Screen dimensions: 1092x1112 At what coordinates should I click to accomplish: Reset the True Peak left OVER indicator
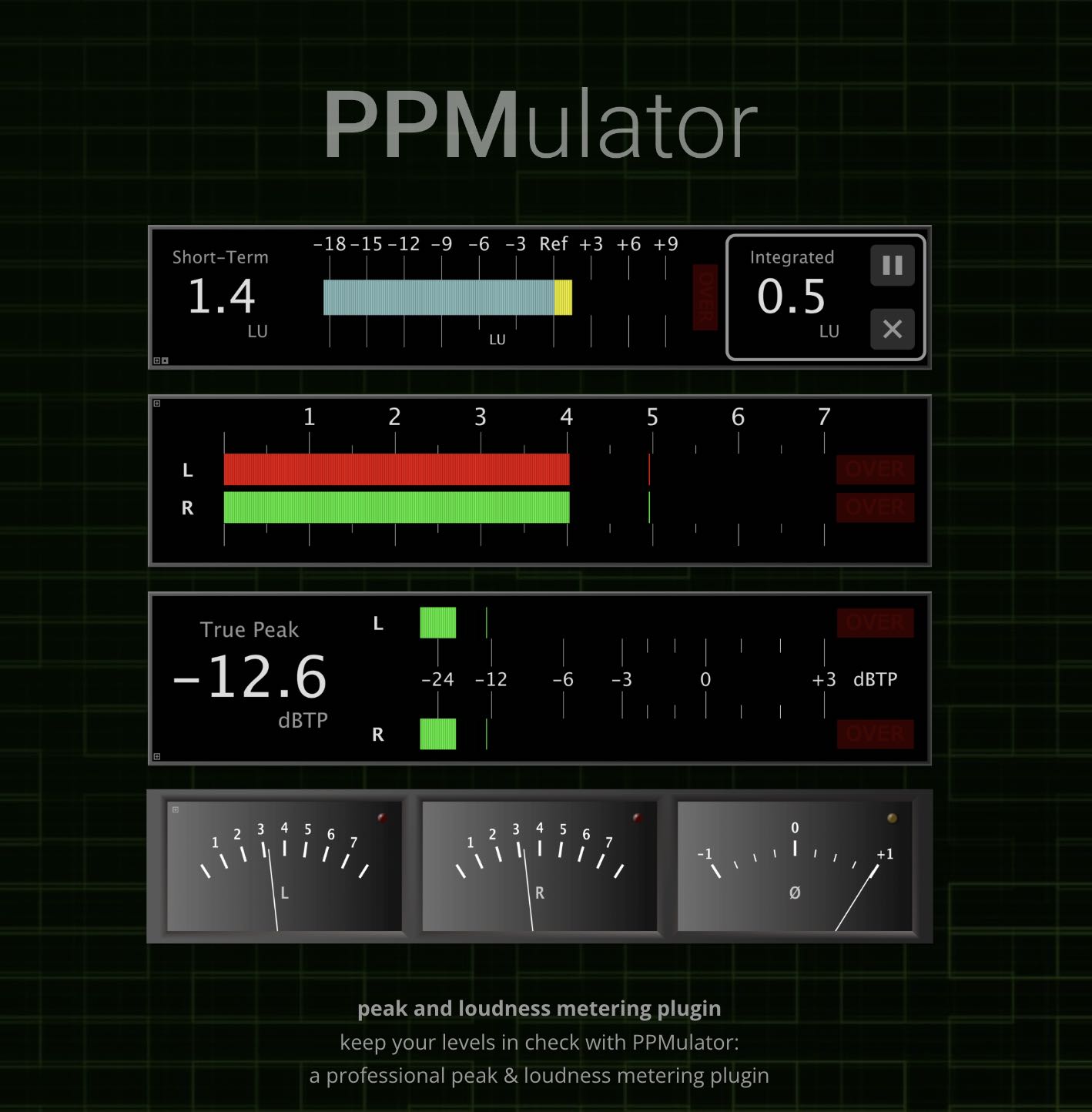click(x=875, y=622)
